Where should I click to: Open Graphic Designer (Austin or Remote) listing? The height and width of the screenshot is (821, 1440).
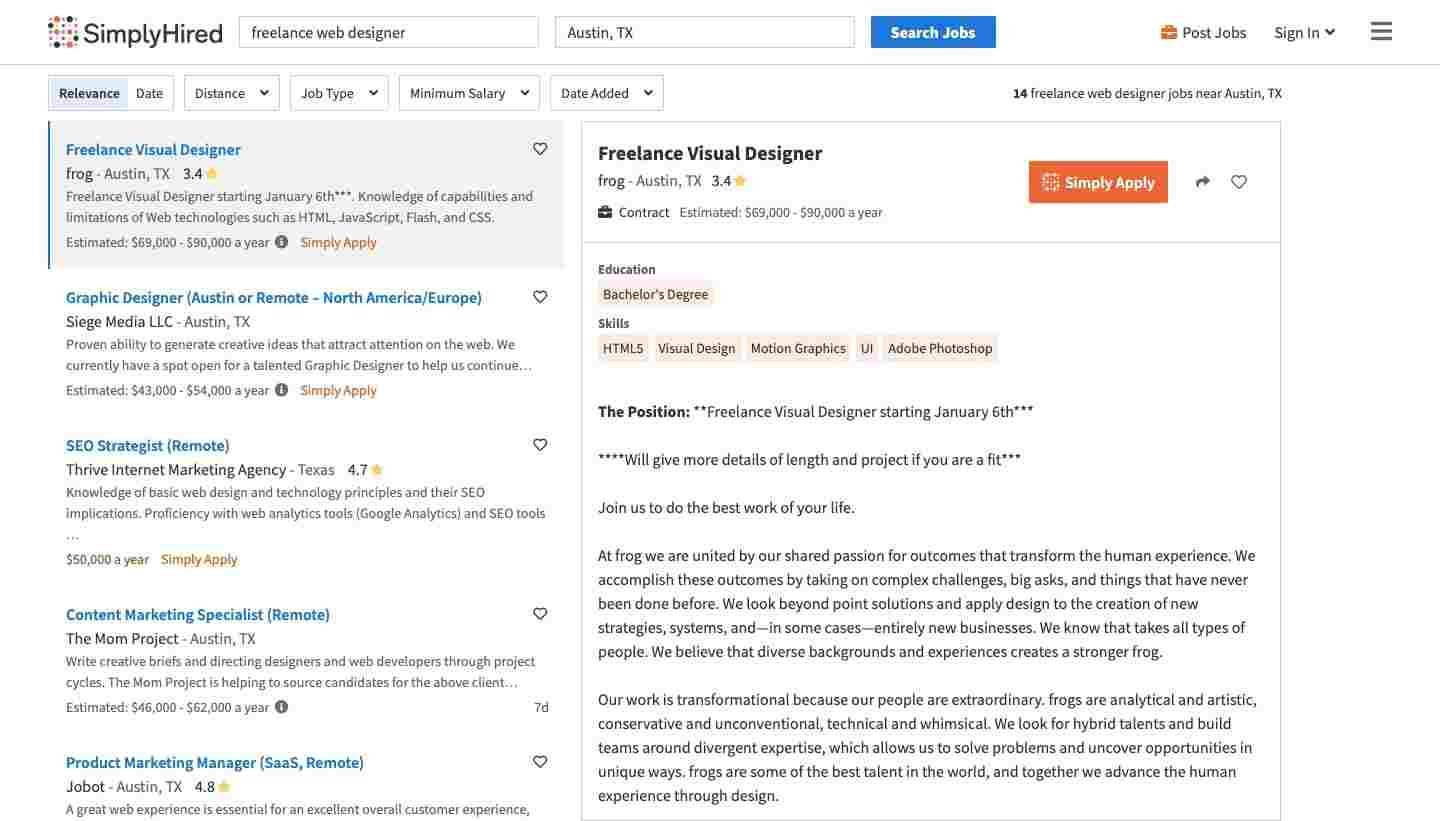(274, 297)
